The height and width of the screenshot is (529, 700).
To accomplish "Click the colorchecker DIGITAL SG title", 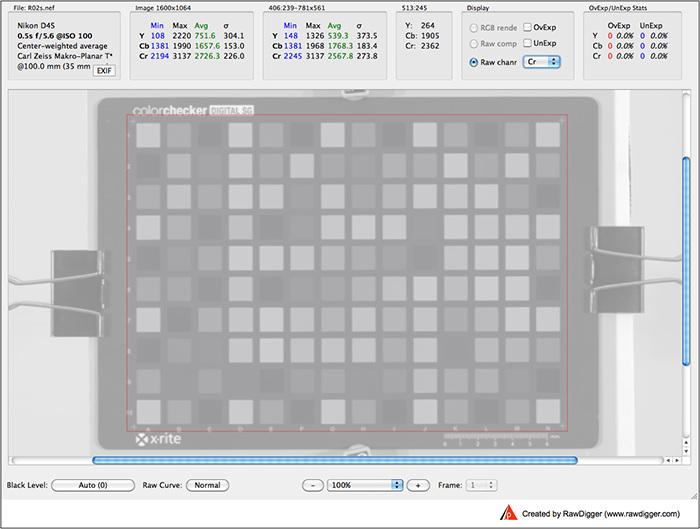I will (x=193, y=110).
